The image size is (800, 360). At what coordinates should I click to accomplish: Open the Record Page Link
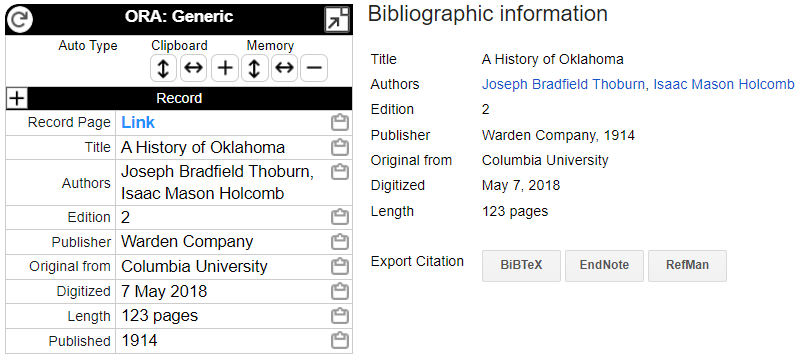click(x=138, y=122)
